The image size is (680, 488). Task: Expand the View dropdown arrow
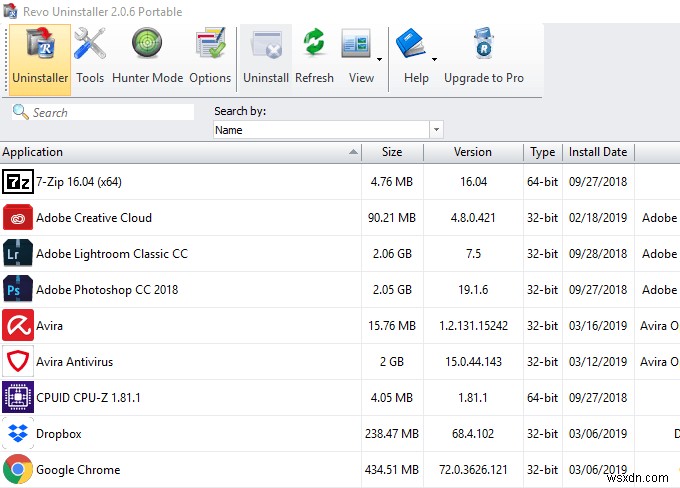380,58
